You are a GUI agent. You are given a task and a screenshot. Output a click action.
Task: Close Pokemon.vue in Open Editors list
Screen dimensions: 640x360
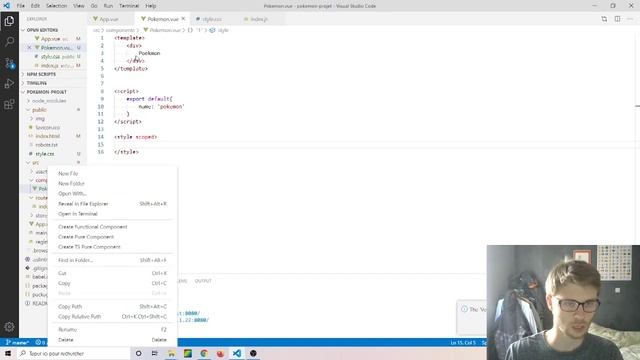pyautogui.click(x=29, y=48)
